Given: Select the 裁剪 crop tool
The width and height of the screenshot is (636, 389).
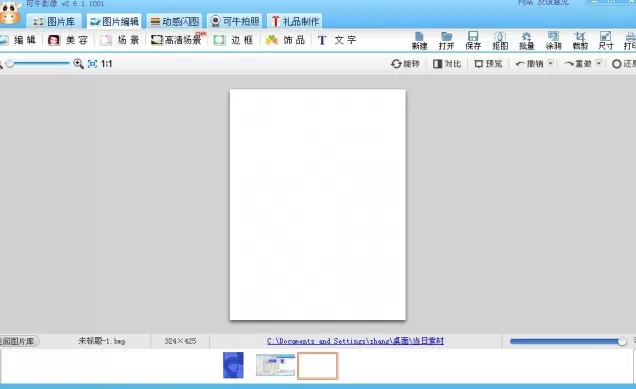Looking at the screenshot, I should coord(580,41).
